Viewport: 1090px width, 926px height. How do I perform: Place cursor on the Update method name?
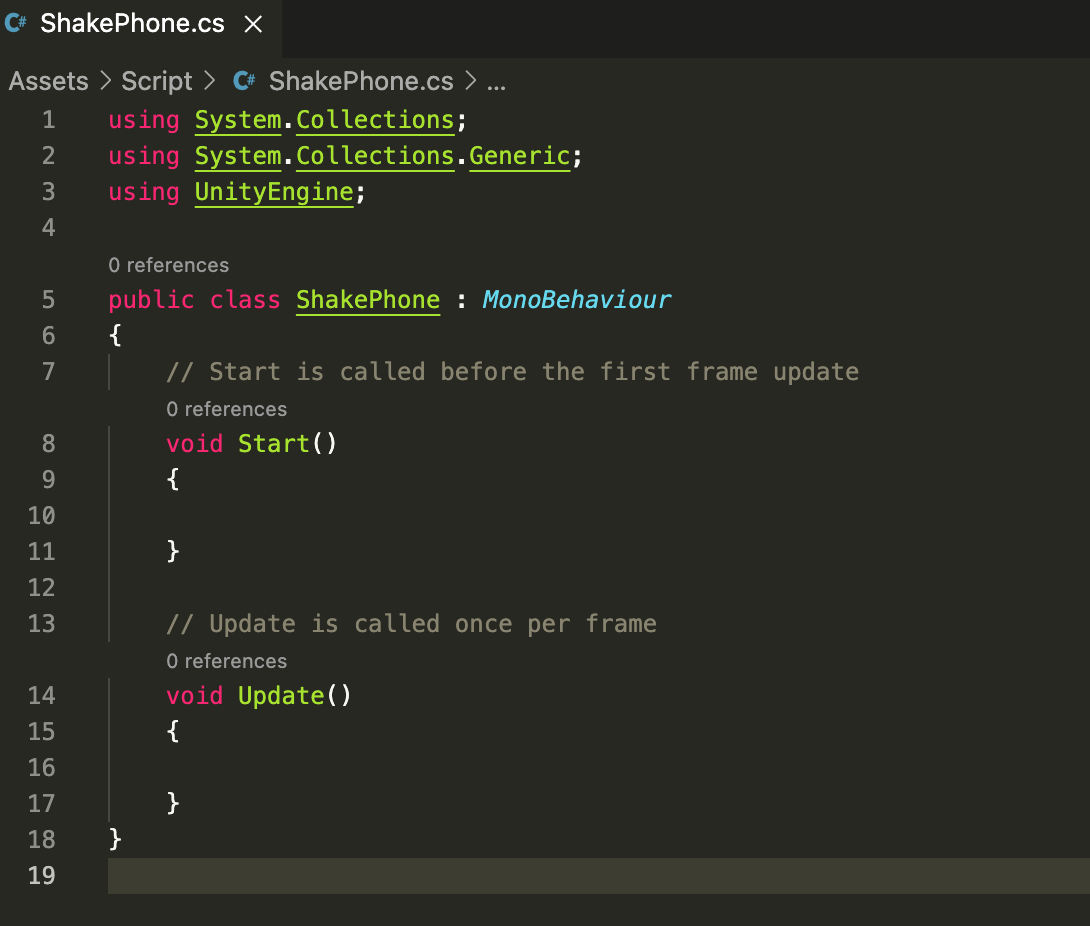pyautogui.click(x=281, y=695)
